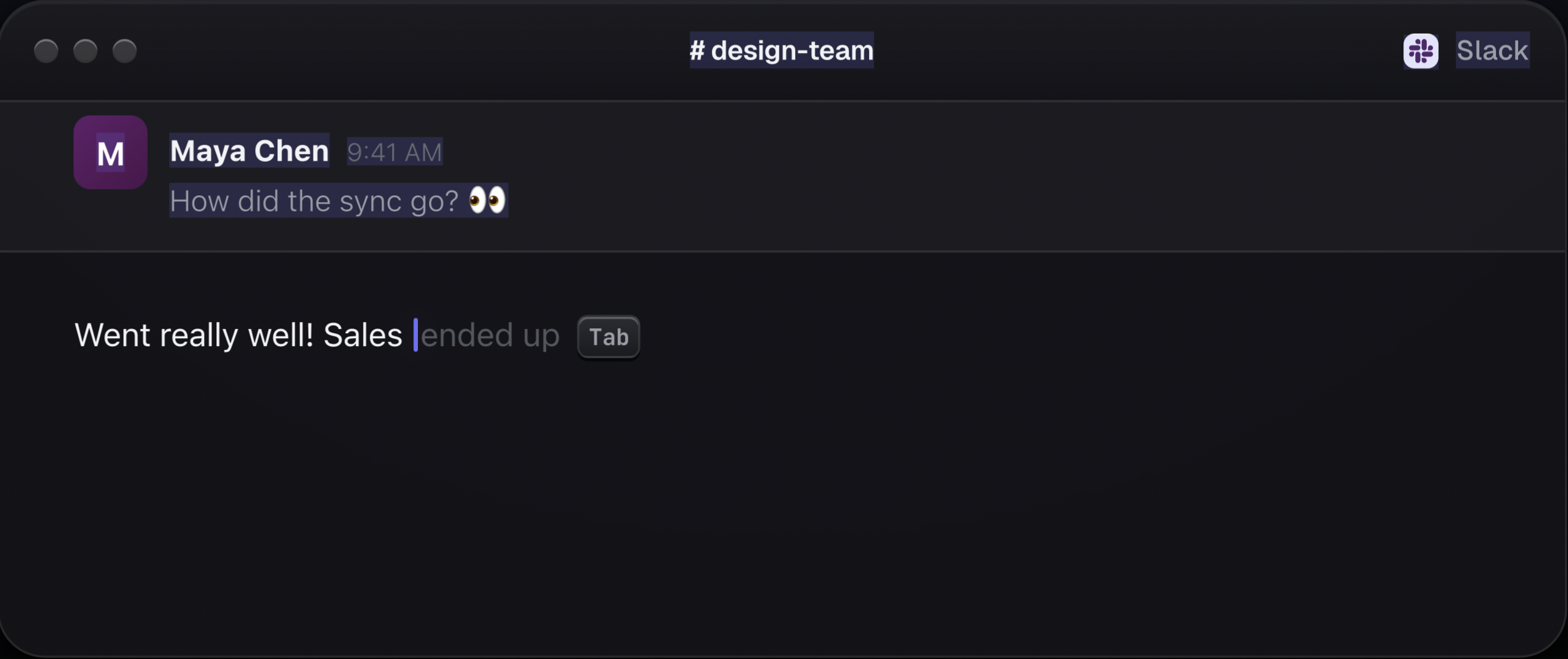Click the middle window minimize dot
Screen dimensions: 1568x659
tap(85, 51)
